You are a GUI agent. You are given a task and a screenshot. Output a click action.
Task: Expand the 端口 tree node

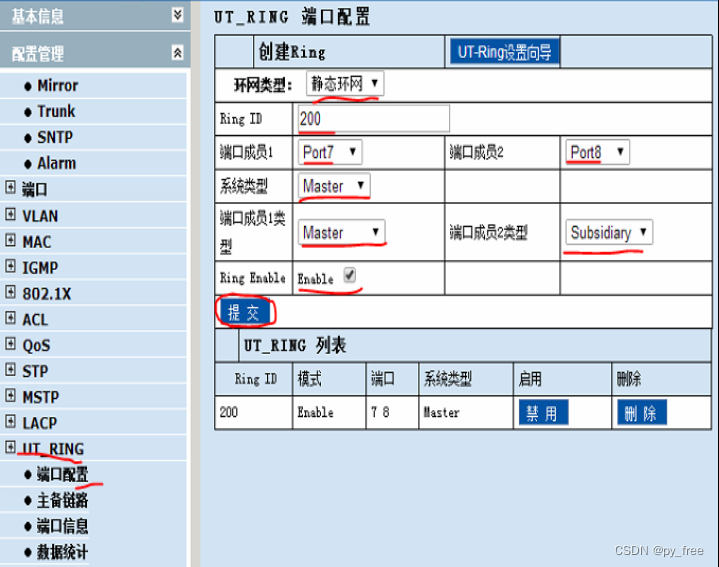click(10, 187)
